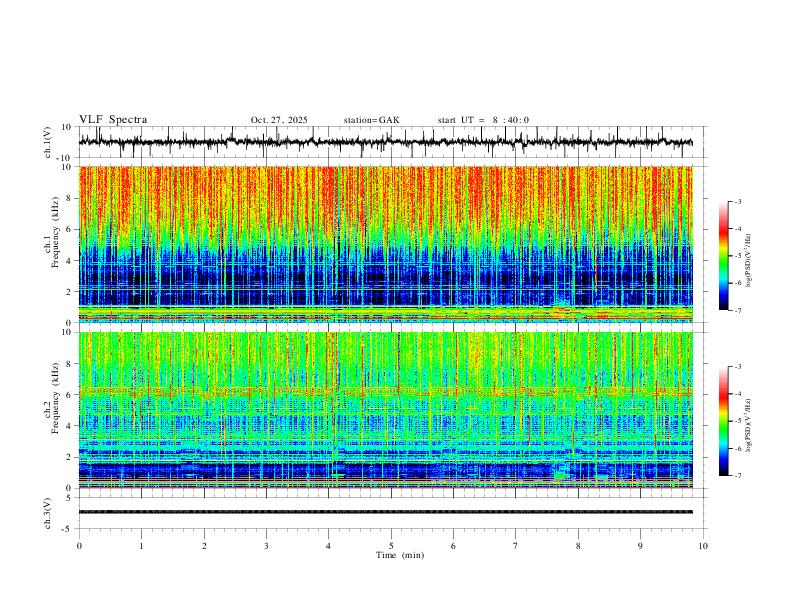Click the color bar beside ch.2 spectrogram
This screenshot has width=792, height=612.
[x=723, y=421]
